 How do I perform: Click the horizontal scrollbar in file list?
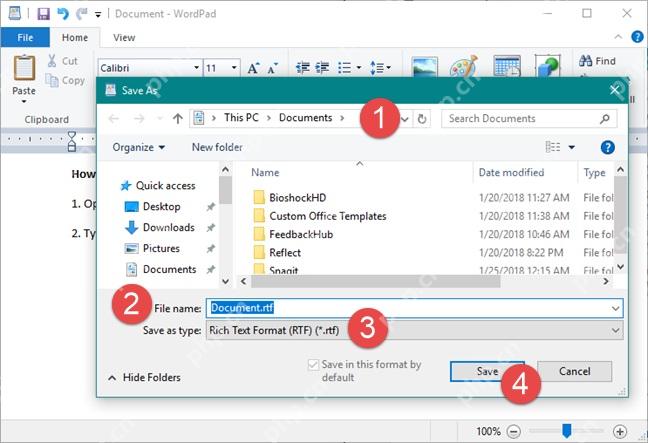pos(376,281)
